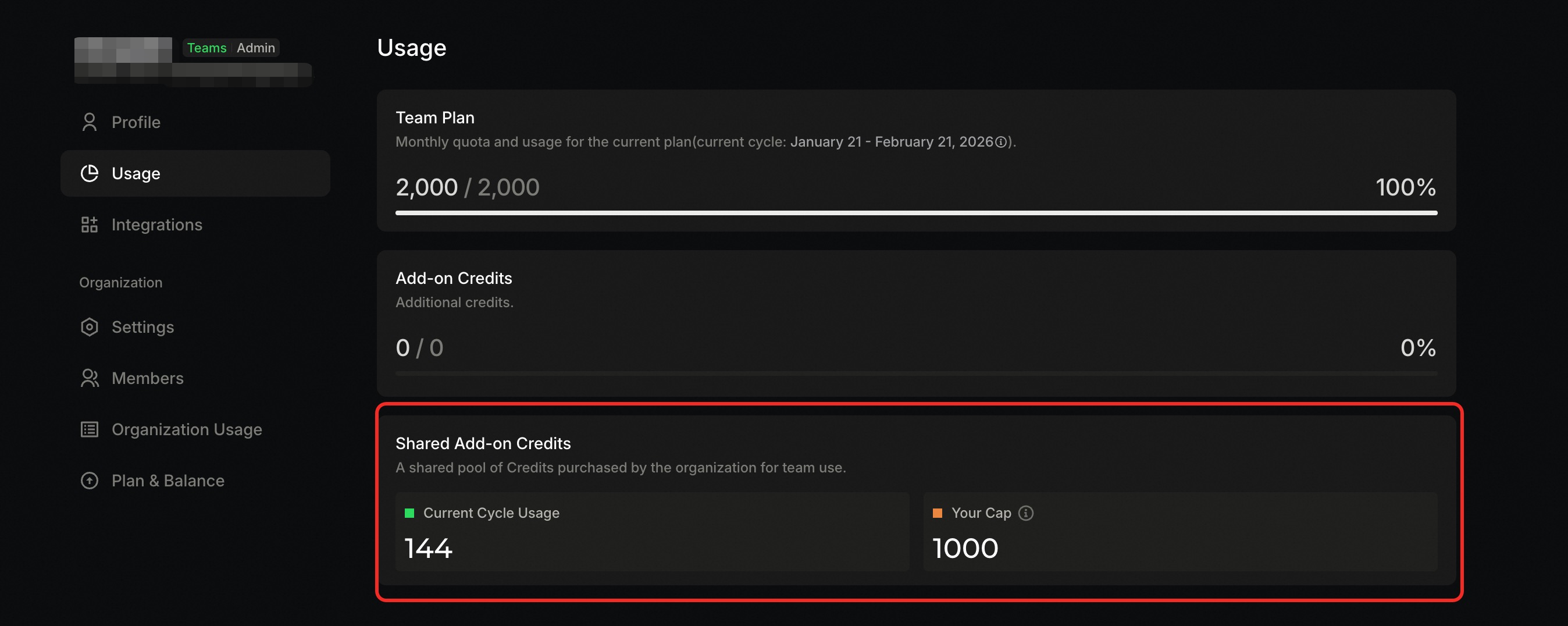The height and width of the screenshot is (626, 1568).
Task: Click the info icon beside Your Cap
Action: point(1025,513)
